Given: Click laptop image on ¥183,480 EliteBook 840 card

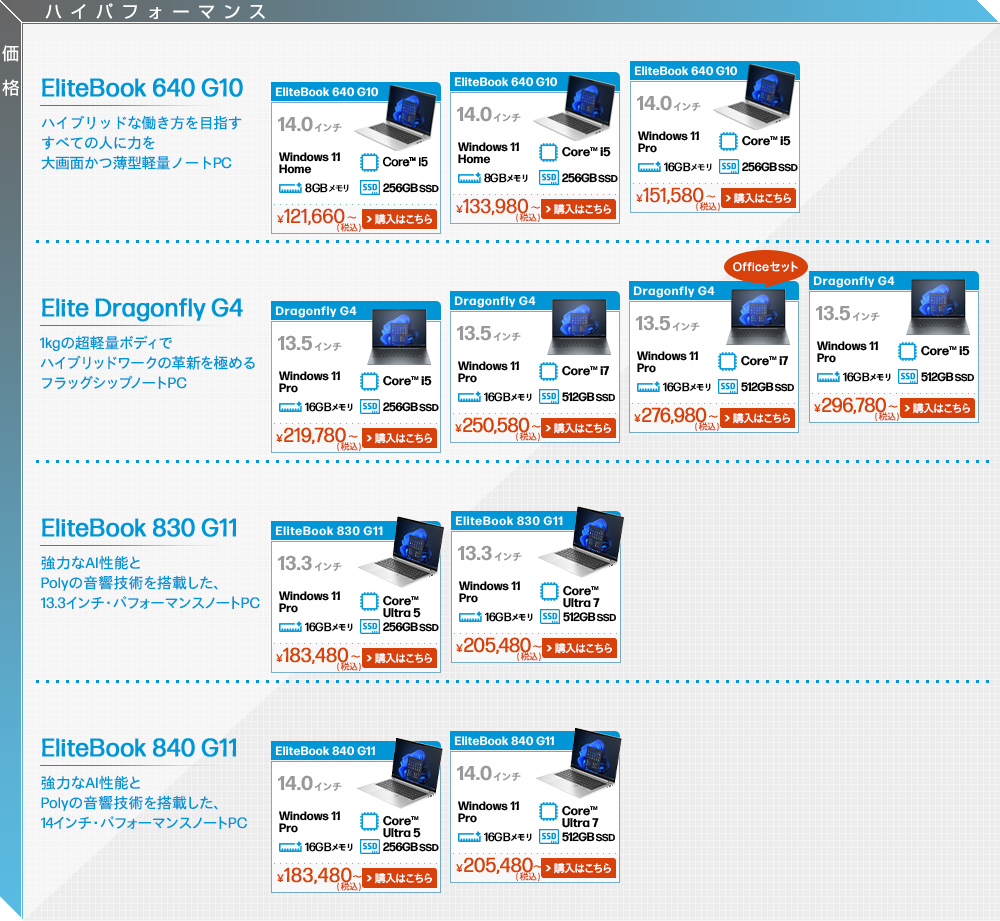Looking at the screenshot, I should (x=402, y=772).
